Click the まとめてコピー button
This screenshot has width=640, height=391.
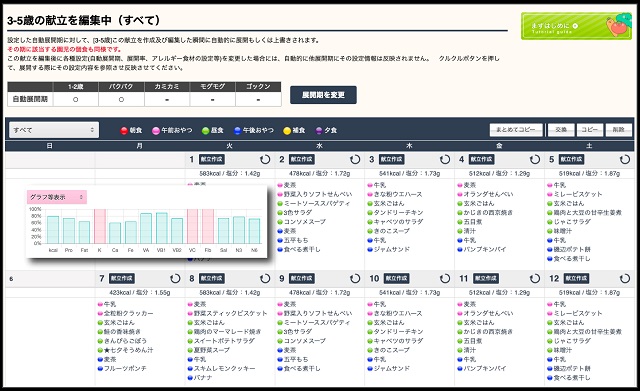coord(516,130)
